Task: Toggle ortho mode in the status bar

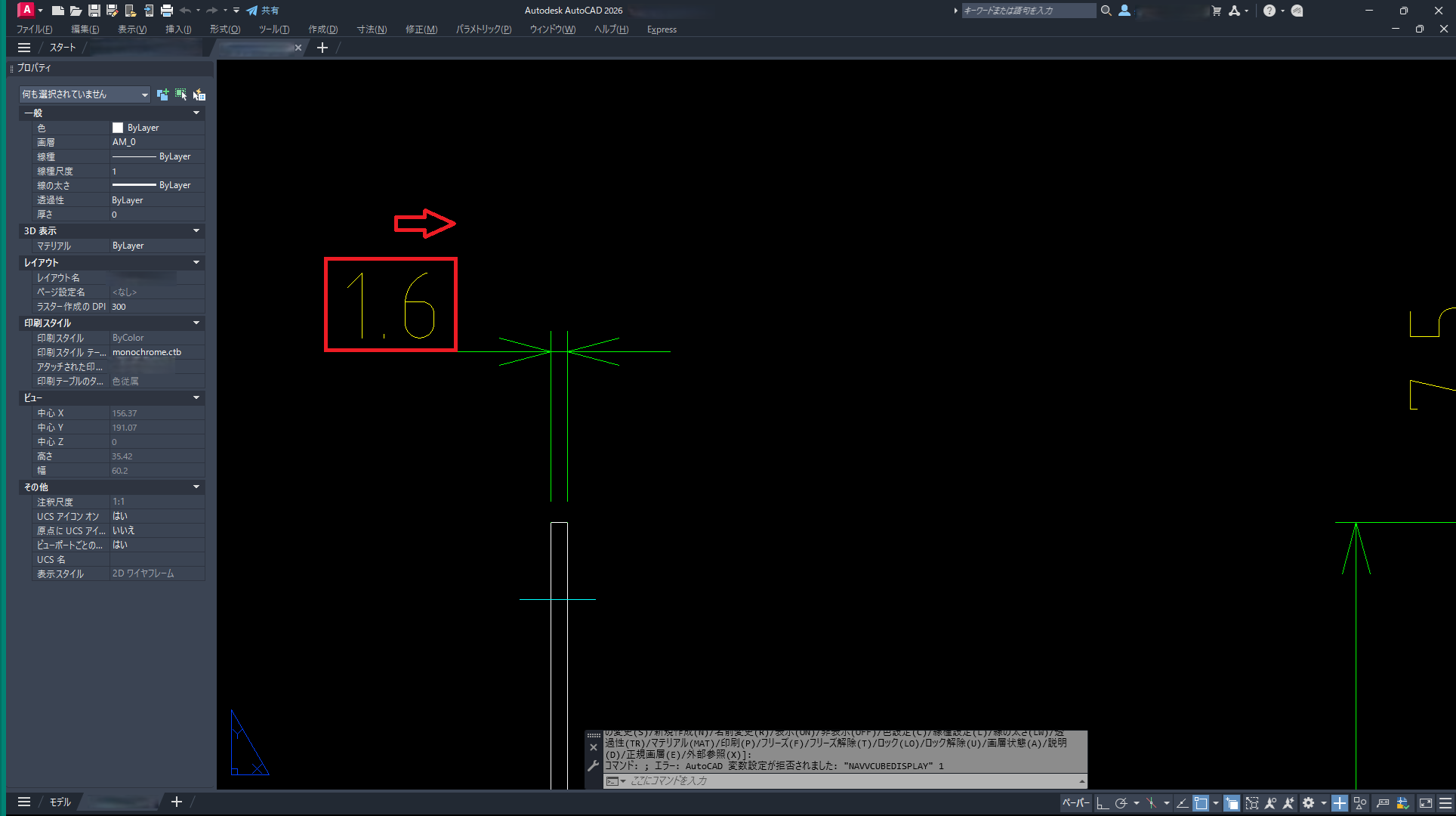Action: click(1103, 803)
